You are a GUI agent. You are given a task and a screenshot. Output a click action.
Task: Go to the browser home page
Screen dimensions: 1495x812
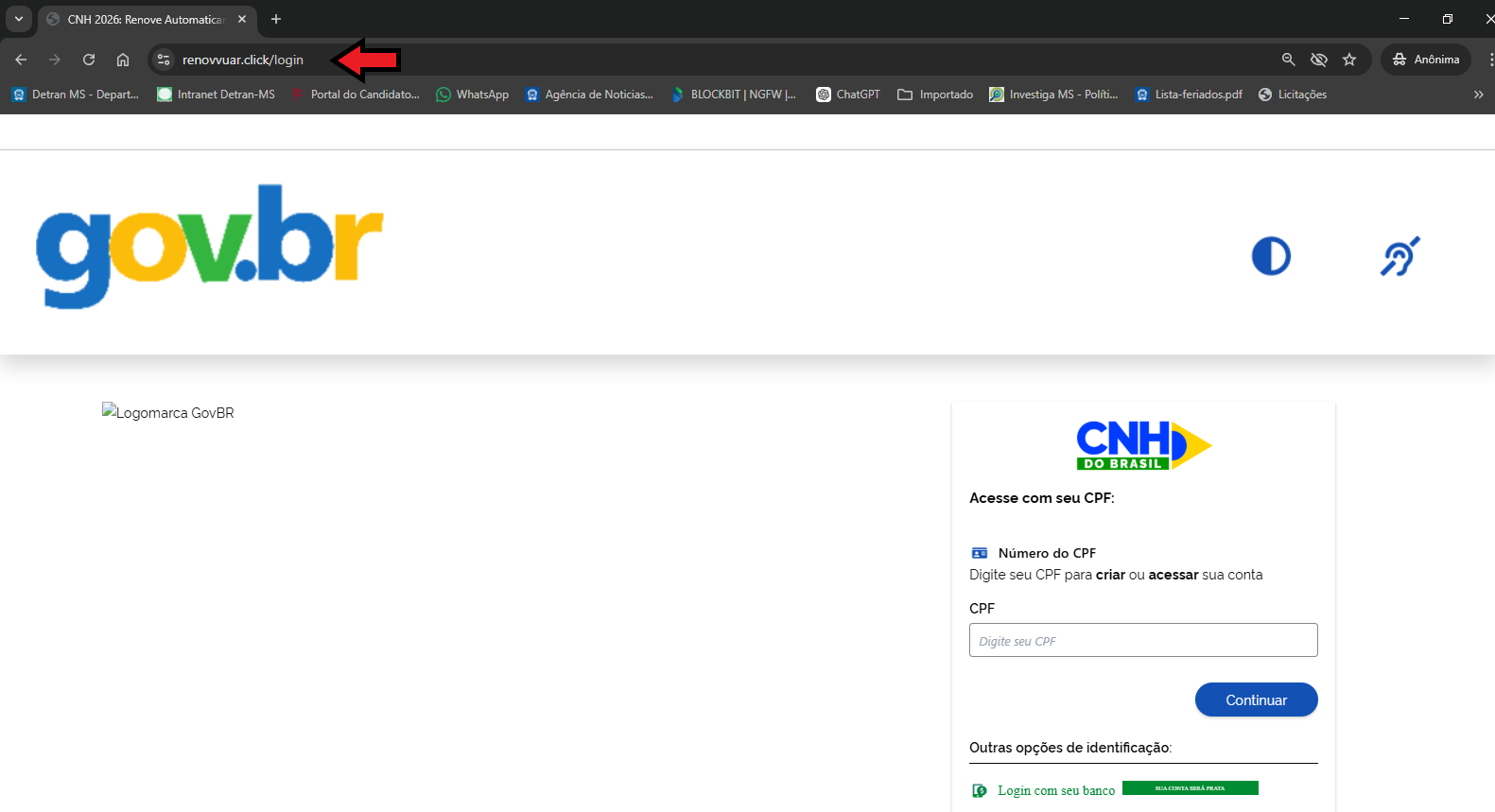pyautogui.click(x=123, y=60)
